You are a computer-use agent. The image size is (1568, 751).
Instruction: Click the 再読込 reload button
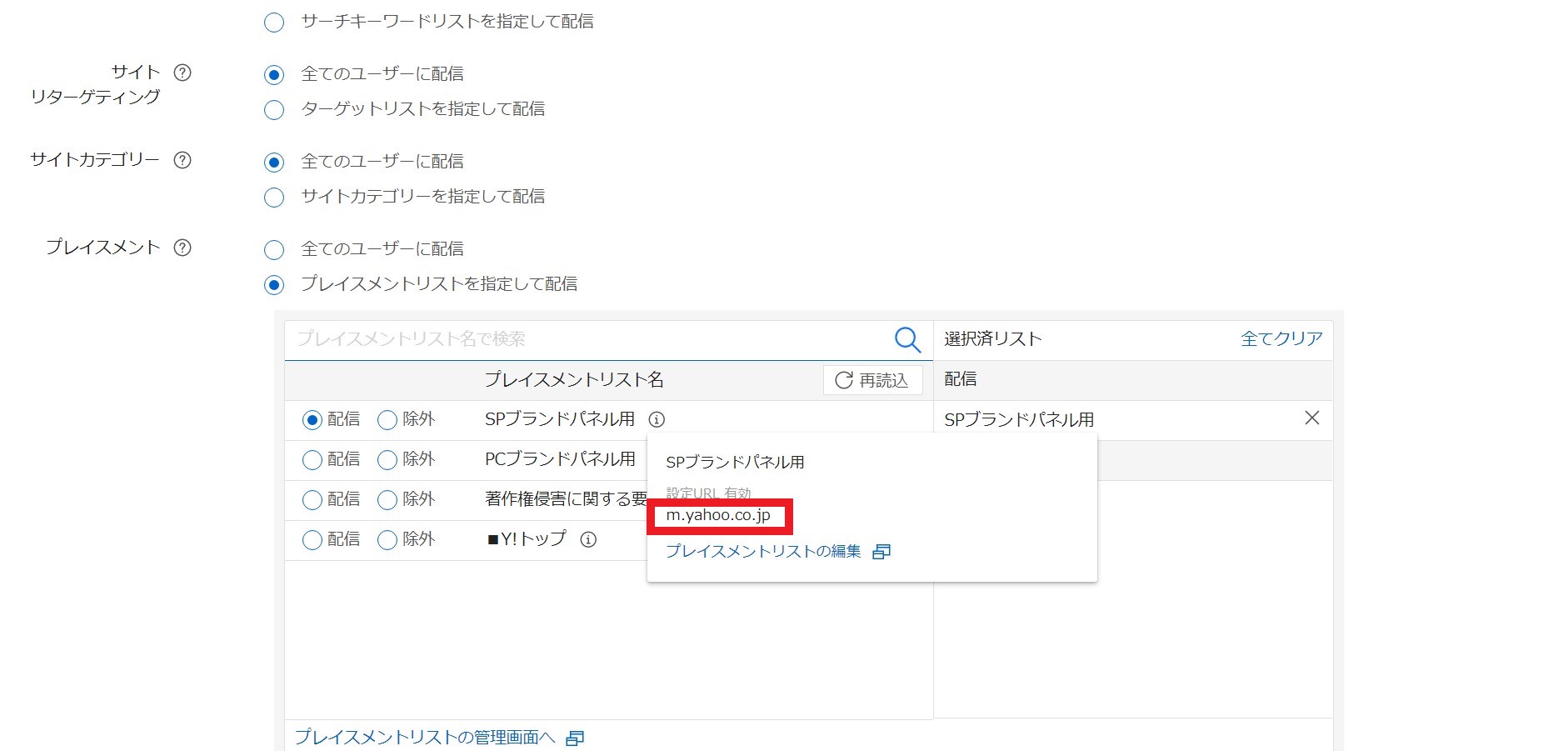872,380
